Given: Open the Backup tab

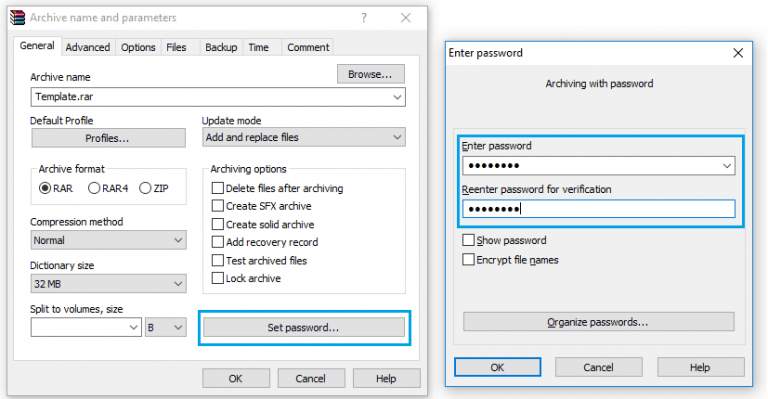Looking at the screenshot, I should click(x=221, y=47).
